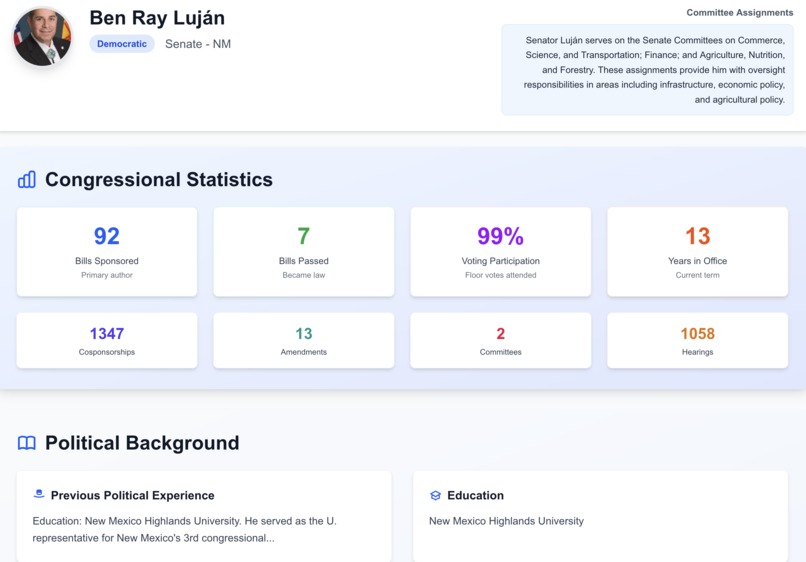This screenshot has width=806, height=562.
Task: Click the 2 Committees card
Action: tap(501, 340)
